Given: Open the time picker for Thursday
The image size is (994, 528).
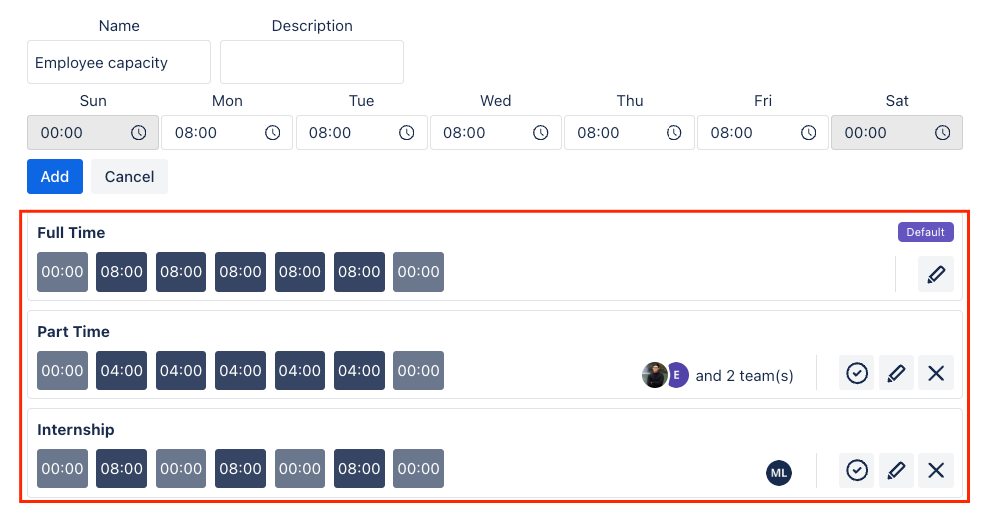Looking at the screenshot, I should point(674,132).
